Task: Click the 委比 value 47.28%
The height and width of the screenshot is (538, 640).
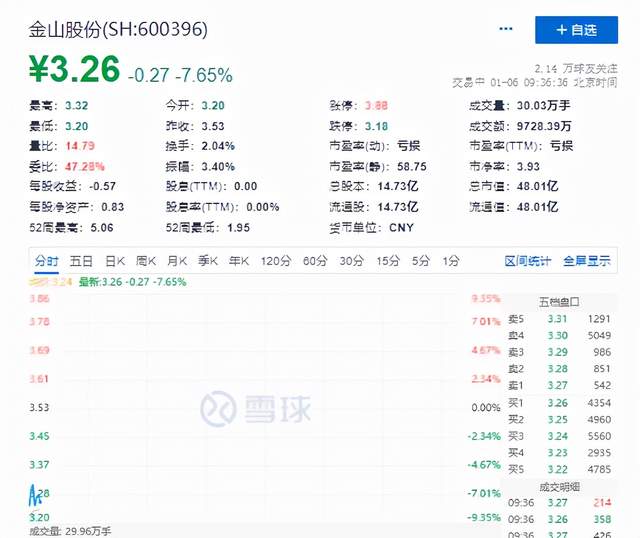Action: [x=84, y=167]
